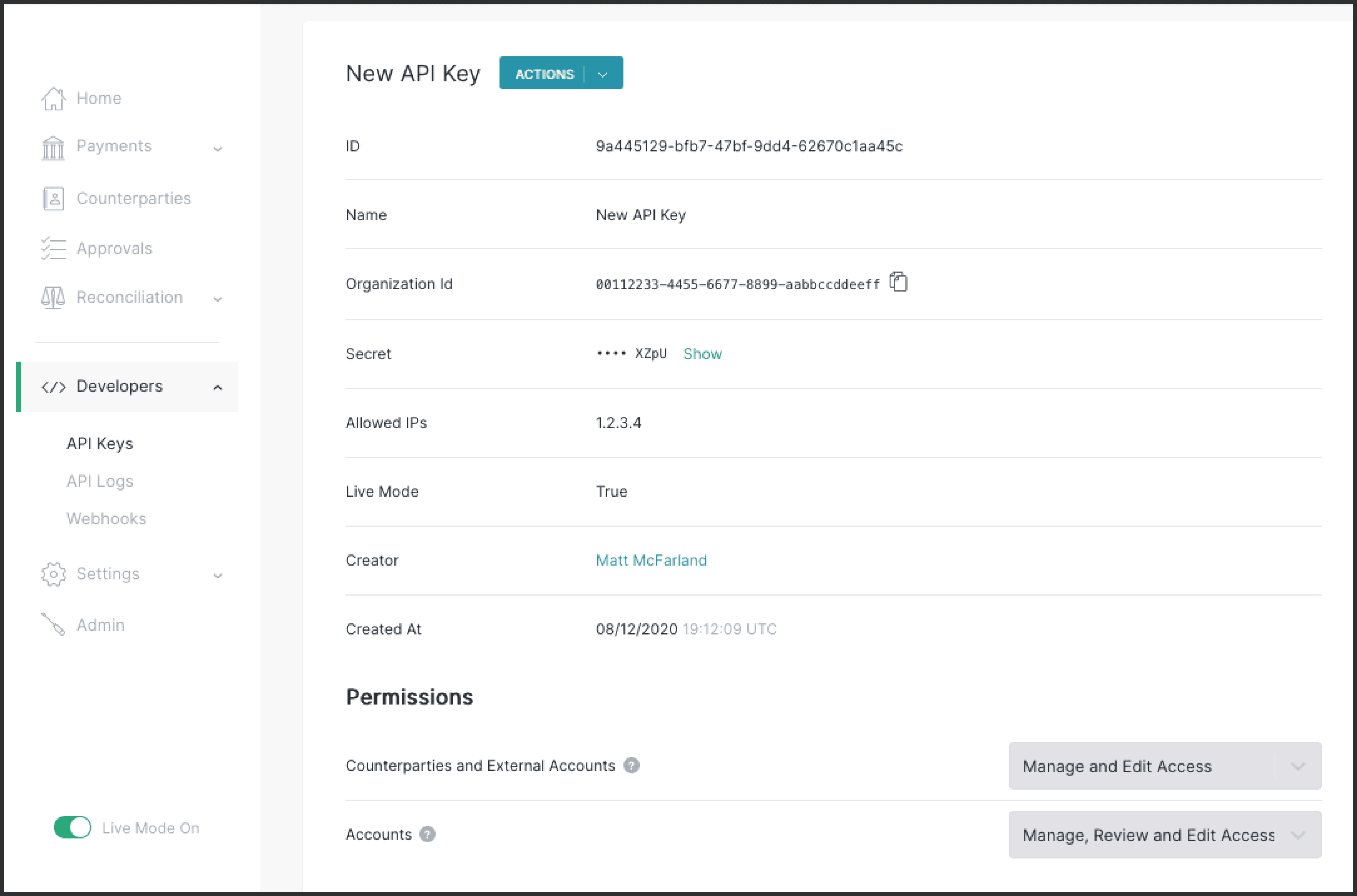Copy the Organization Id using the copy icon
The width and height of the screenshot is (1357, 896).
click(x=898, y=282)
